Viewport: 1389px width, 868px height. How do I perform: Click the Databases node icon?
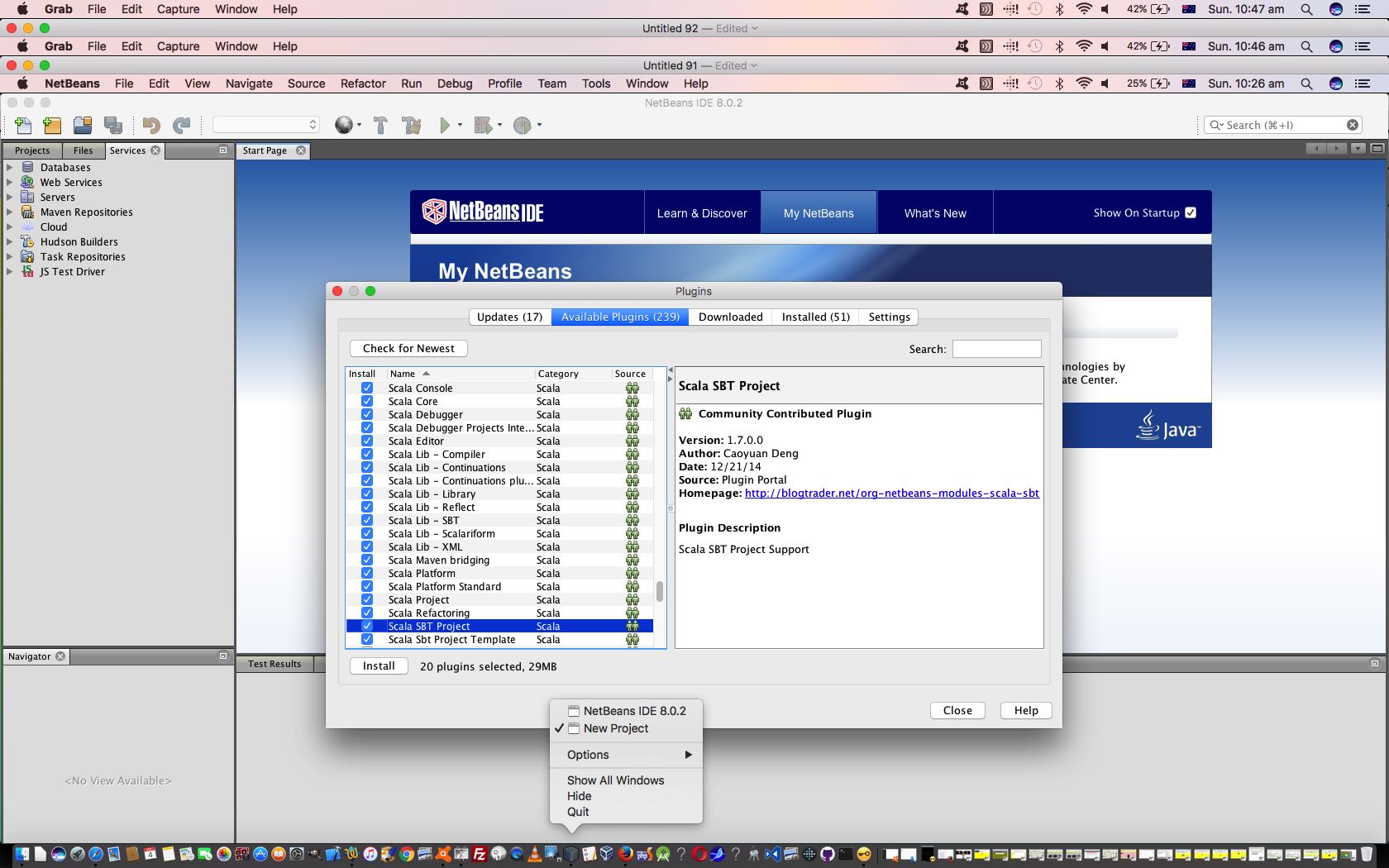point(27,167)
